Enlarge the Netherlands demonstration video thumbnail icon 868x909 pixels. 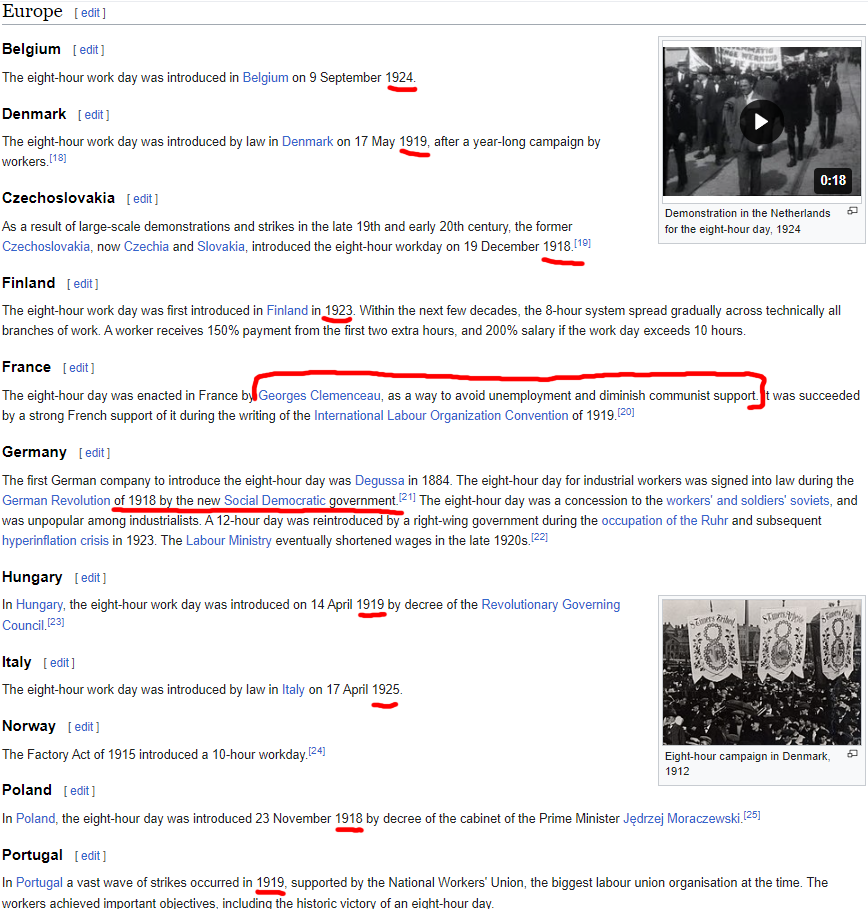(x=852, y=212)
